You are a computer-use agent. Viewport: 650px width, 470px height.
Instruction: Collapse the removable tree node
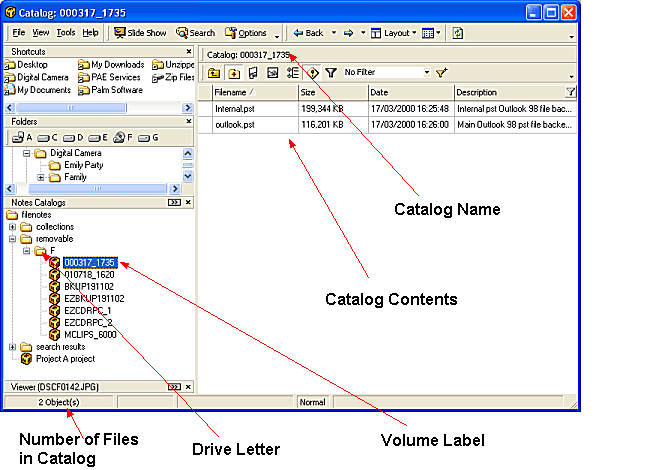coord(13,239)
